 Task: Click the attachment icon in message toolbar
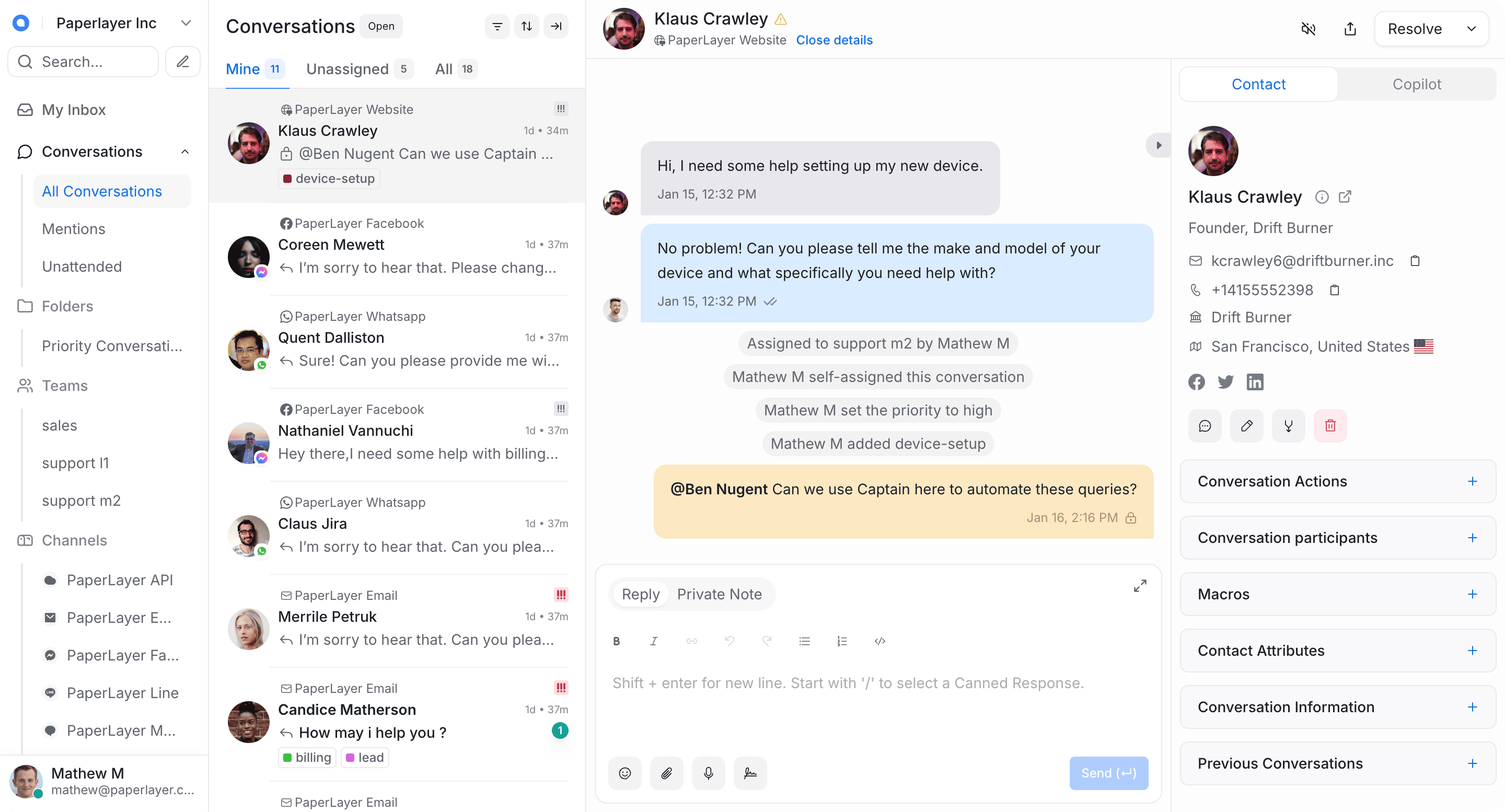point(667,772)
